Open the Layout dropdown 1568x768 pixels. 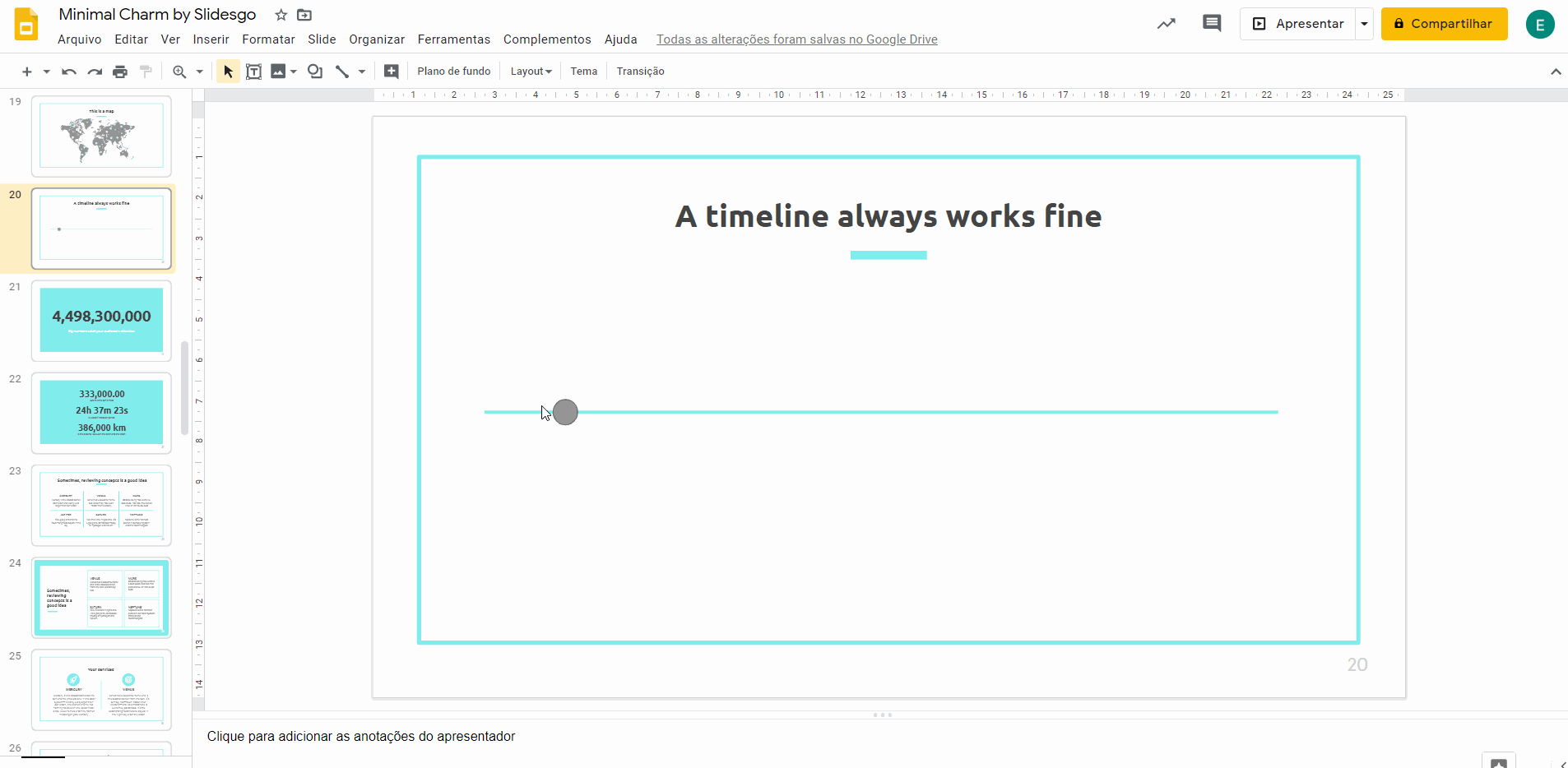(531, 72)
